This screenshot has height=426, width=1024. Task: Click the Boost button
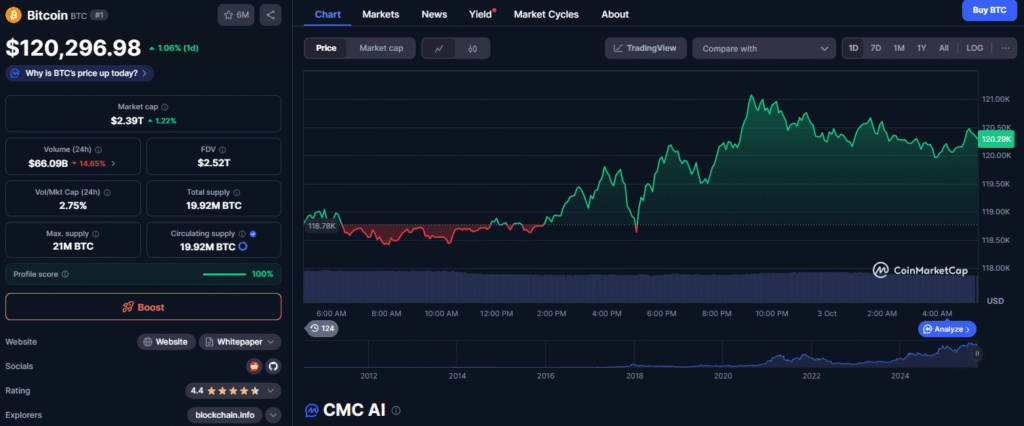tap(143, 307)
